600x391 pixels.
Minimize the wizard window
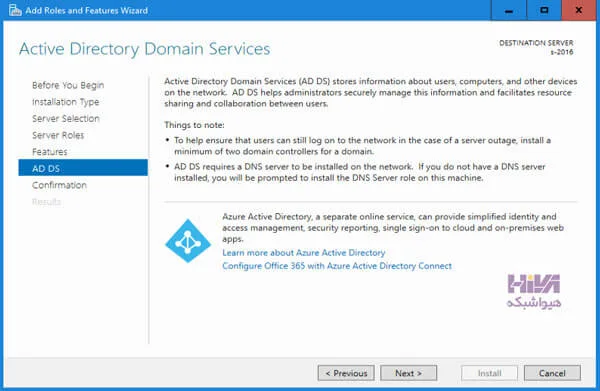pos(509,10)
